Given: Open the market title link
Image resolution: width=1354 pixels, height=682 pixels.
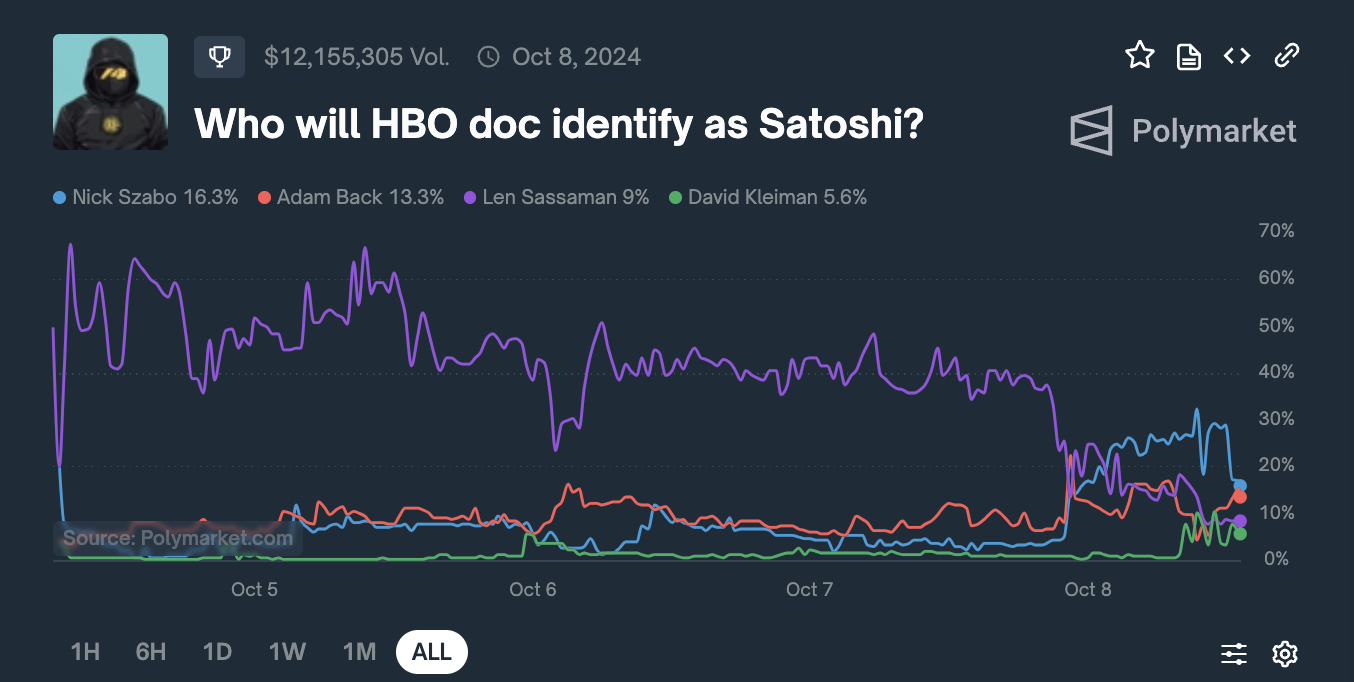Looking at the screenshot, I should [x=559, y=124].
